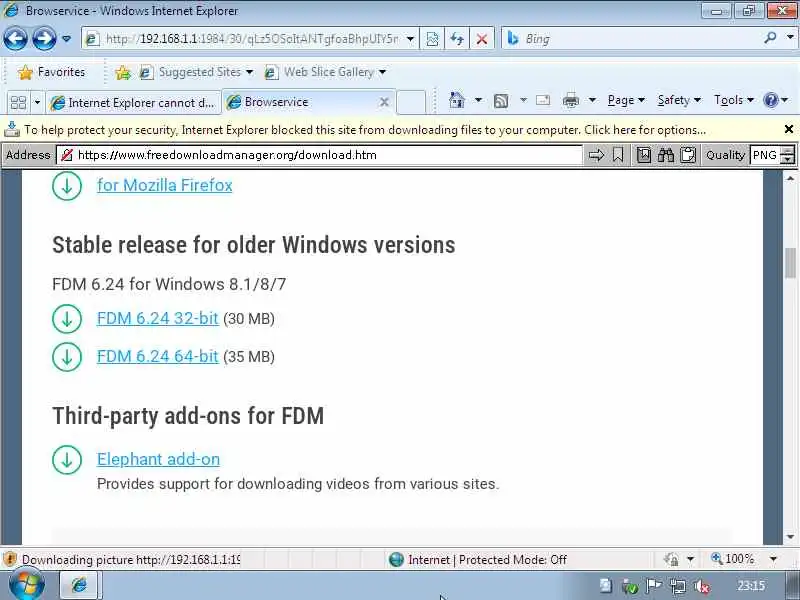Open the Page menu

click(626, 101)
